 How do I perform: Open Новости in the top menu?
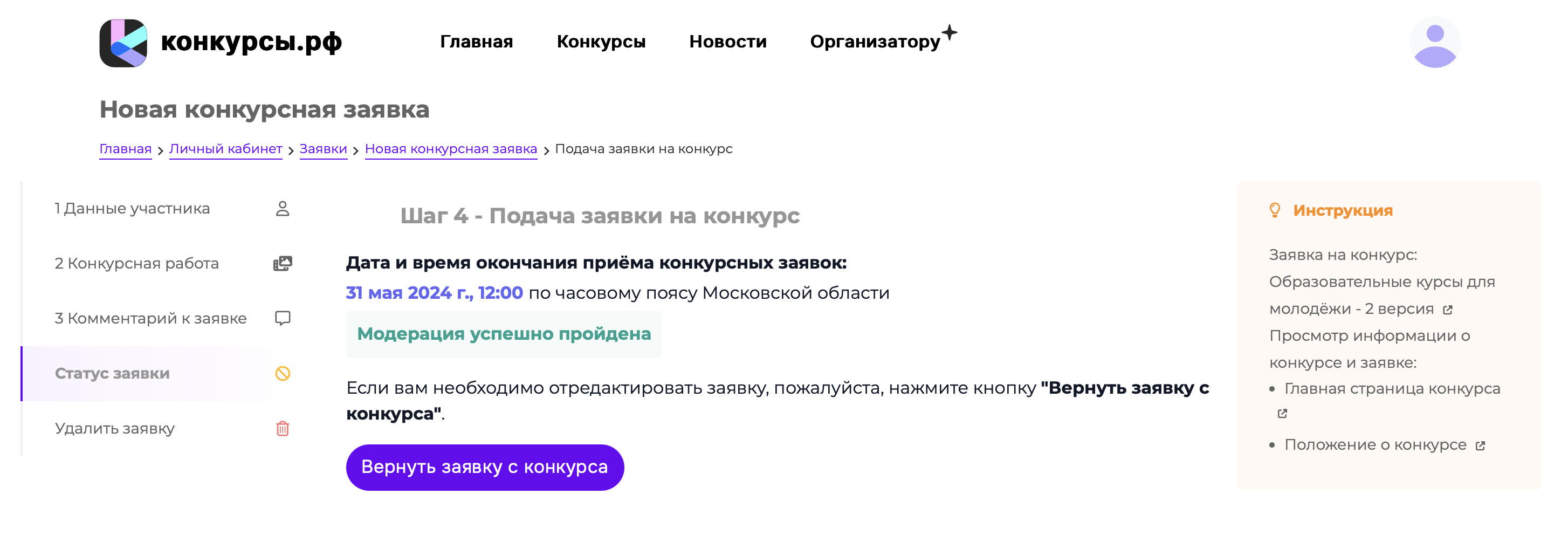coord(727,42)
